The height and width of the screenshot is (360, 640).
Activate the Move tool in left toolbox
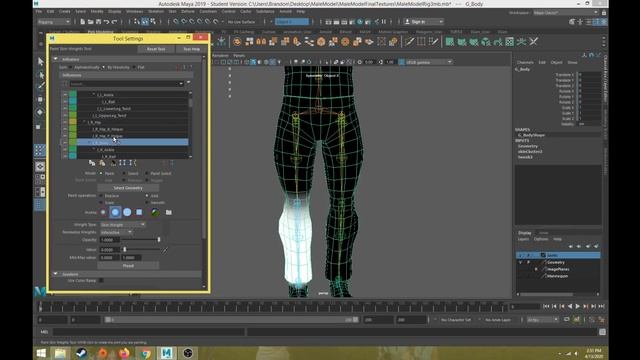point(40,99)
